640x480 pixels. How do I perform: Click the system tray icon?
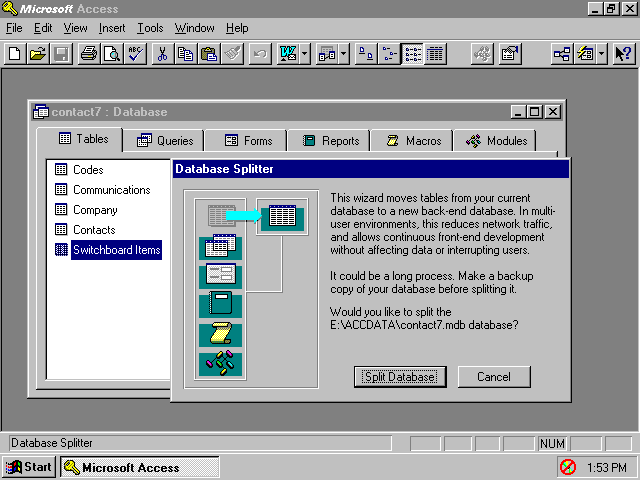(568, 467)
